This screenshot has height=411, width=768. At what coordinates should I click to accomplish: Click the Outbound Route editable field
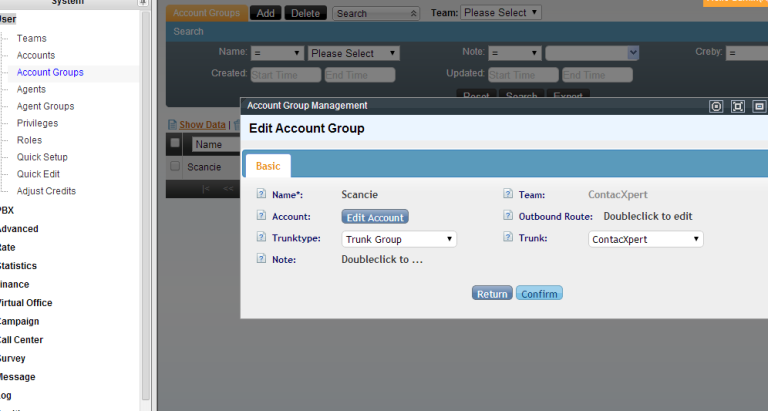648,216
